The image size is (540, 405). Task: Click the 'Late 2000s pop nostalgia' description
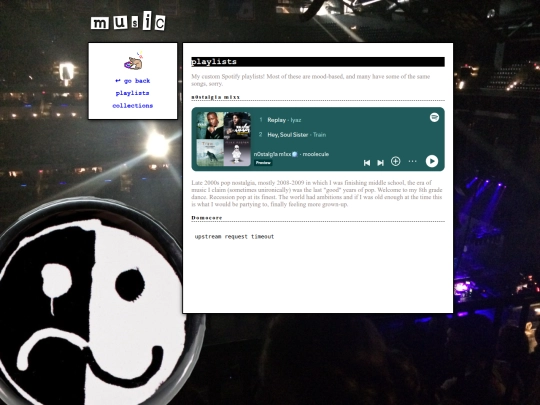[x=317, y=194]
